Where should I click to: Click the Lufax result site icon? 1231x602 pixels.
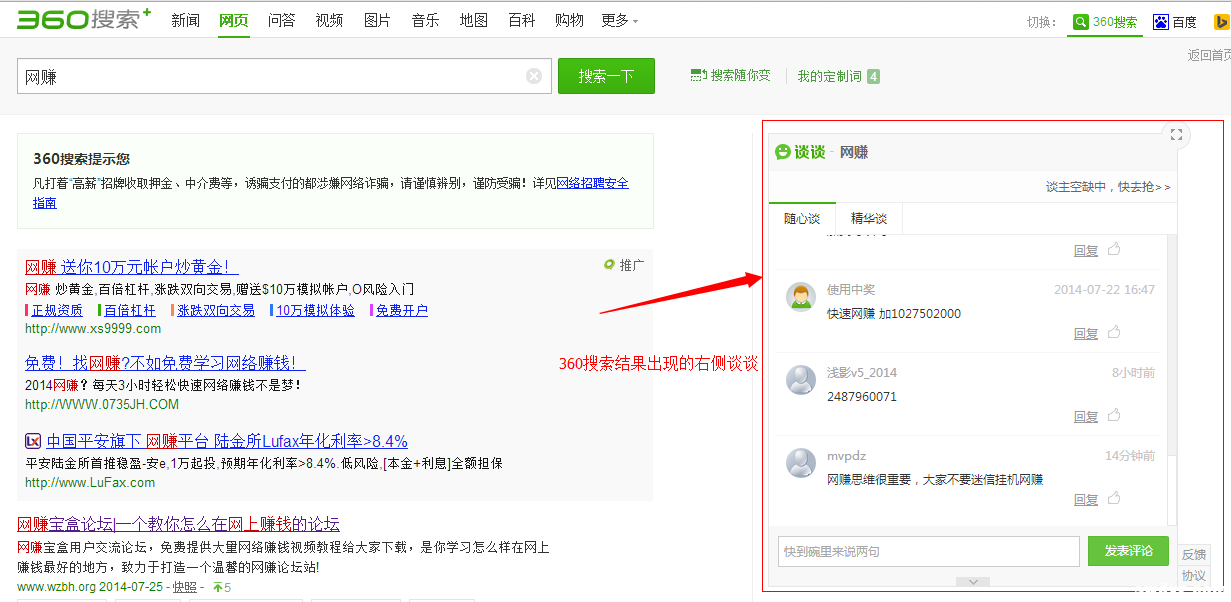point(33,441)
